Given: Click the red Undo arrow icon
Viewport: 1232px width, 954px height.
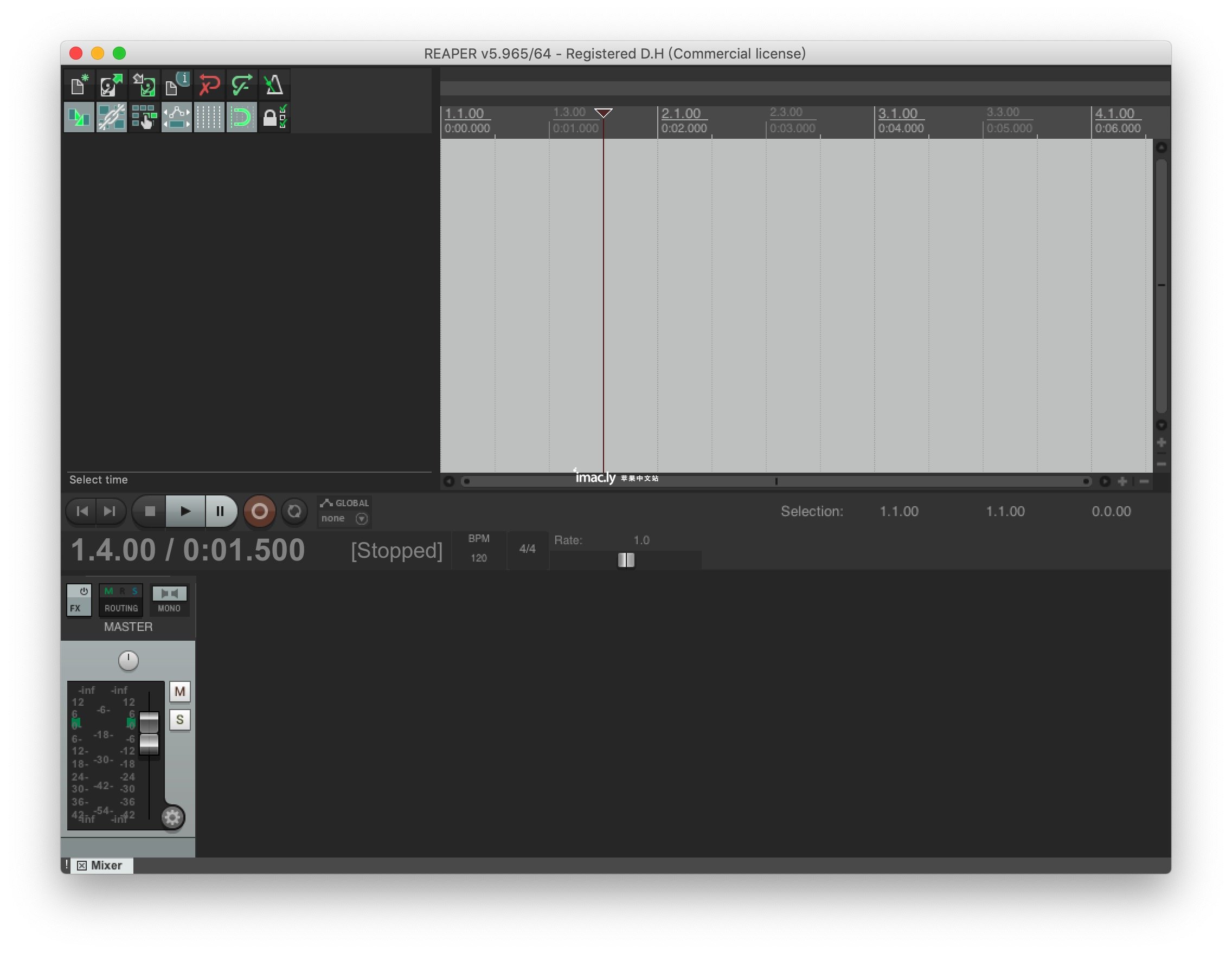Looking at the screenshot, I should (x=209, y=85).
